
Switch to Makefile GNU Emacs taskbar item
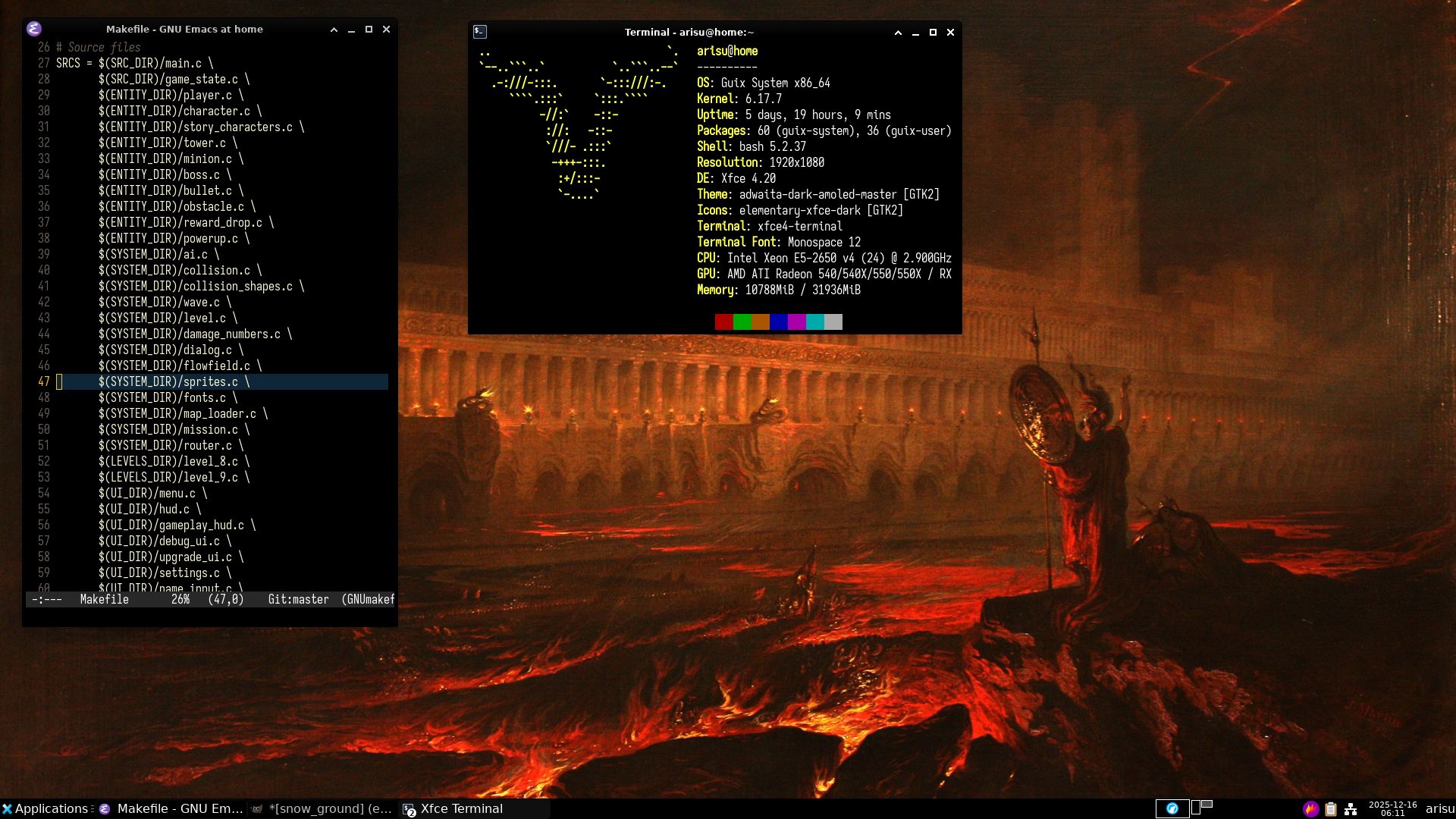[x=171, y=808]
